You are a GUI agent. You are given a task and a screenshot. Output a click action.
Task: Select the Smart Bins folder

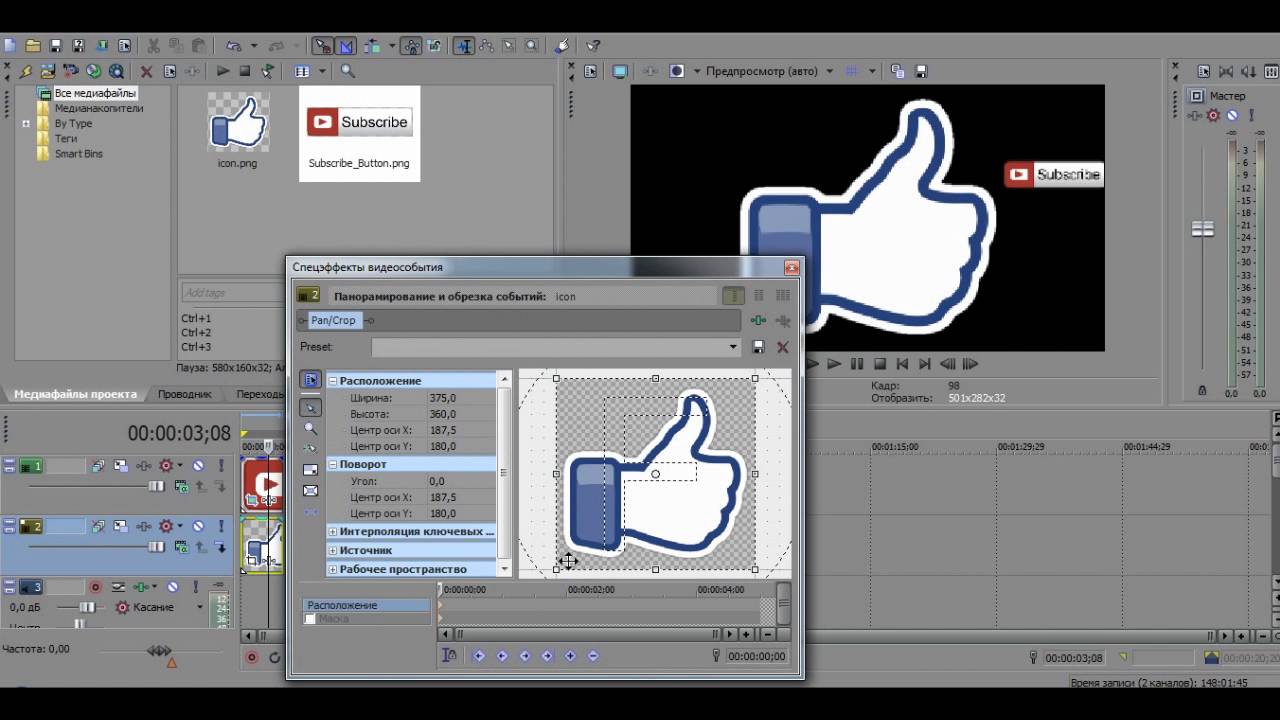tap(79, 154)
